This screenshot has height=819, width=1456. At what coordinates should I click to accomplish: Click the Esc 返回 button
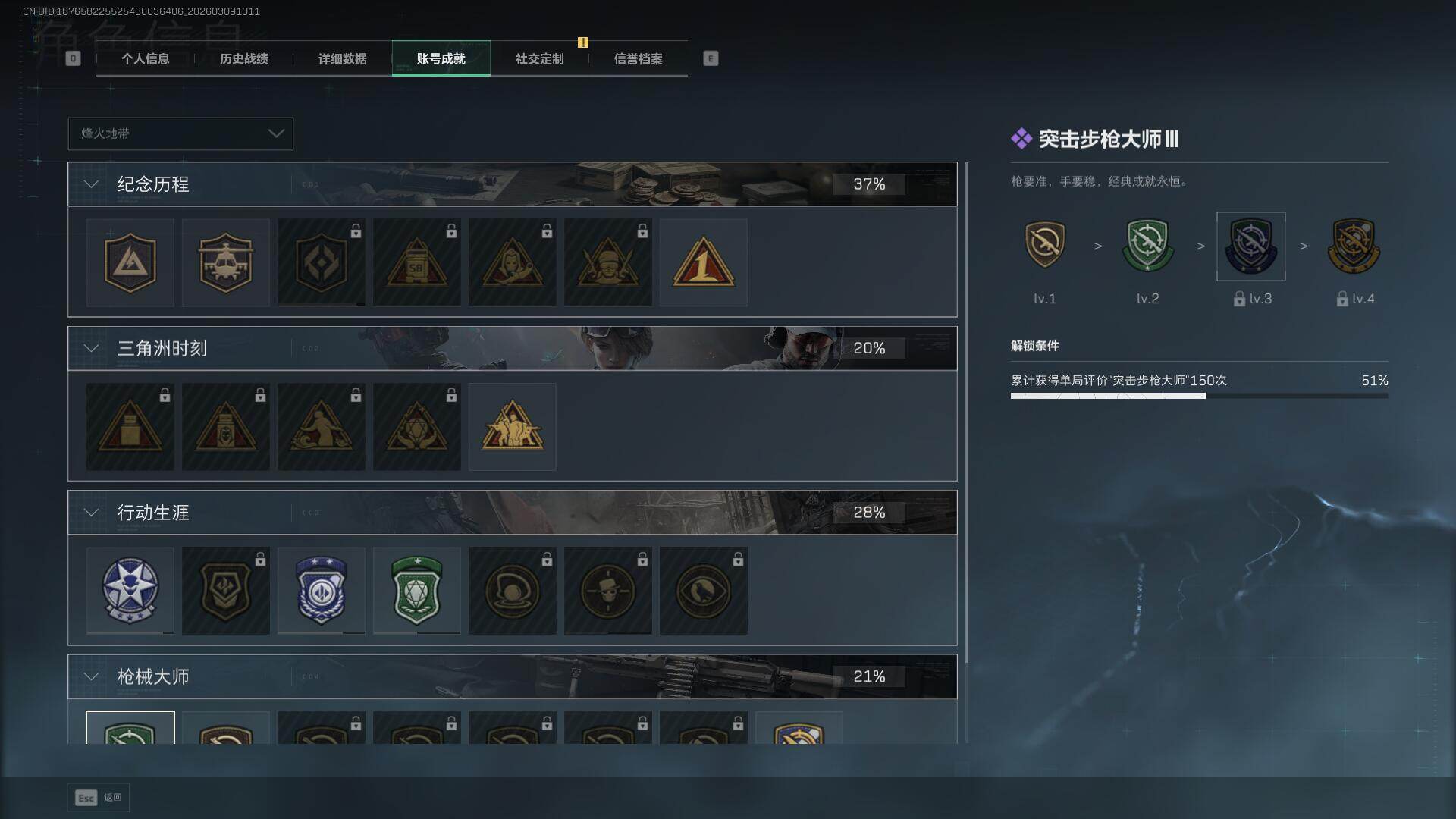(x=99, y=798)
